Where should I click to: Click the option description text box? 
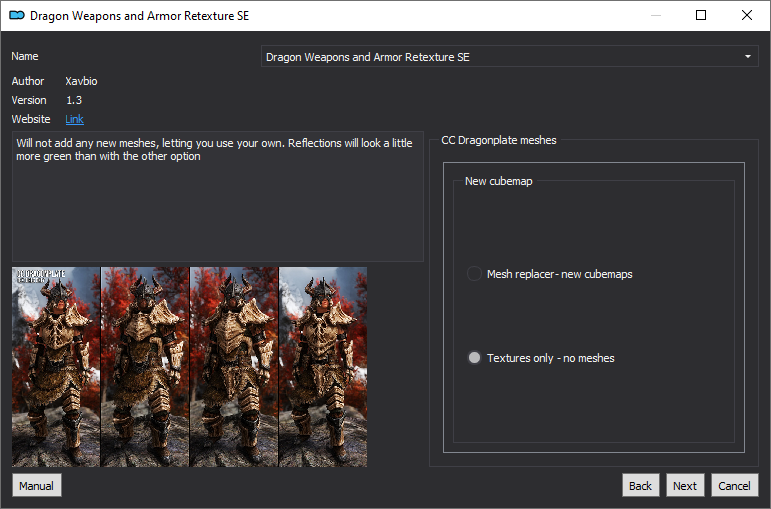coord(218,196)
